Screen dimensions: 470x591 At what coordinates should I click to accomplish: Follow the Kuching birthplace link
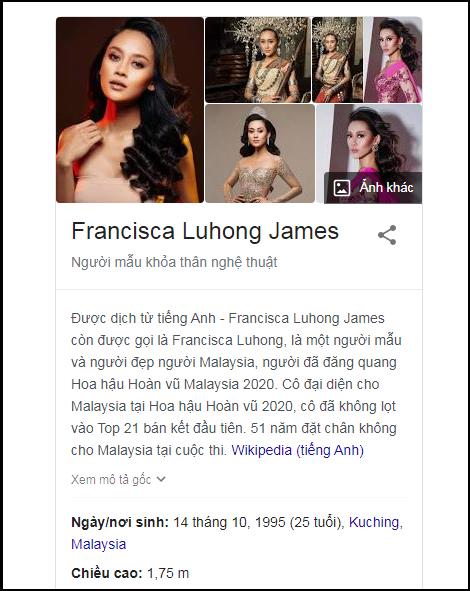point(374,522)
